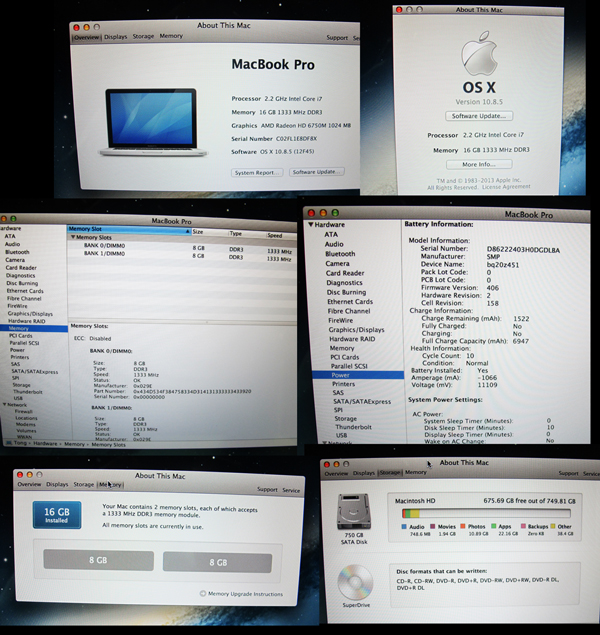
Task: Click the Macintosh HD storage usage bar
Action: click(x=486, y=514)
